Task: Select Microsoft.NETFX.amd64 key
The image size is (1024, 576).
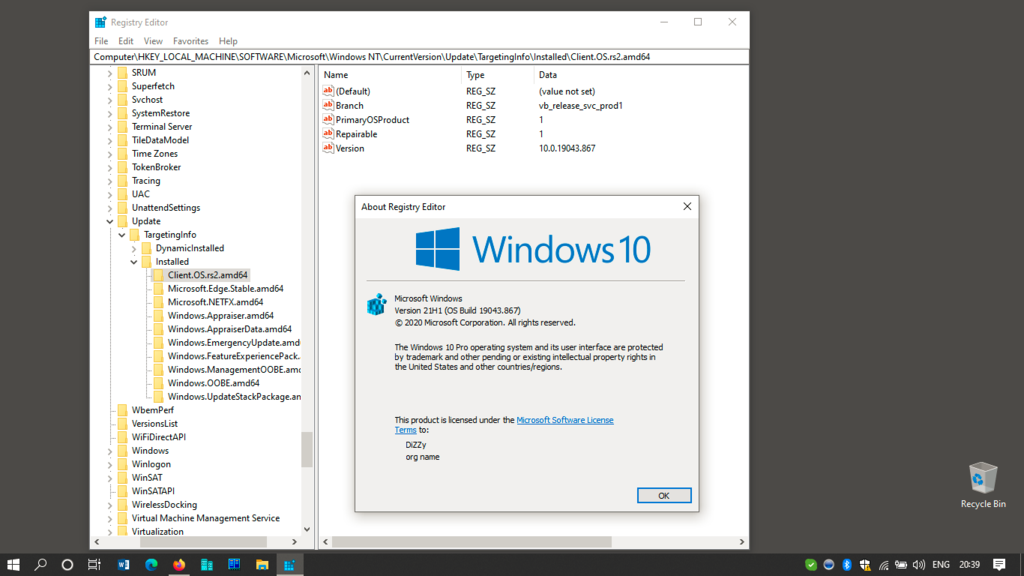Action: (216, 302)
